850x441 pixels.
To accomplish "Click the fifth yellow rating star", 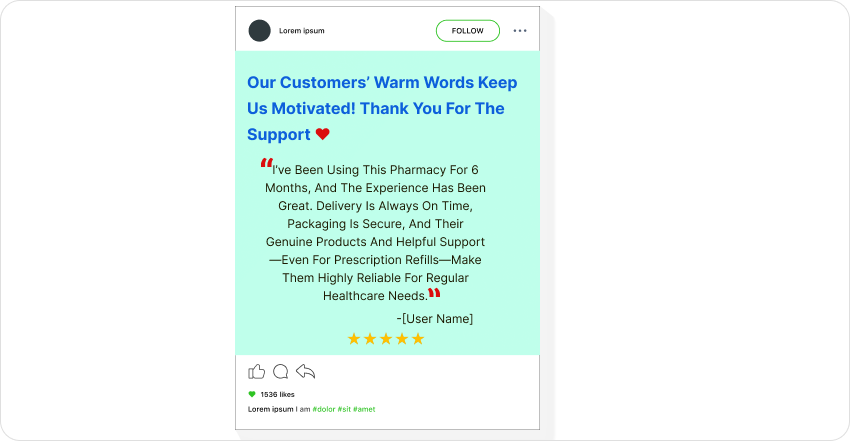I will pyautogui.click(x=418, y=339).
